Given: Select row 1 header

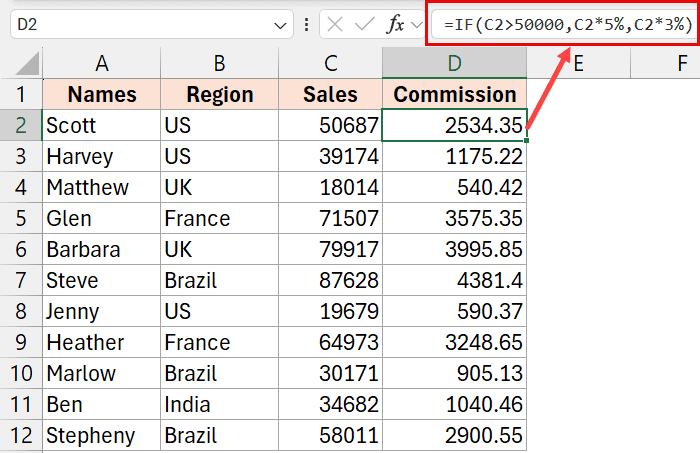Looking at the screenshot, I should click(x=21, y=95).
